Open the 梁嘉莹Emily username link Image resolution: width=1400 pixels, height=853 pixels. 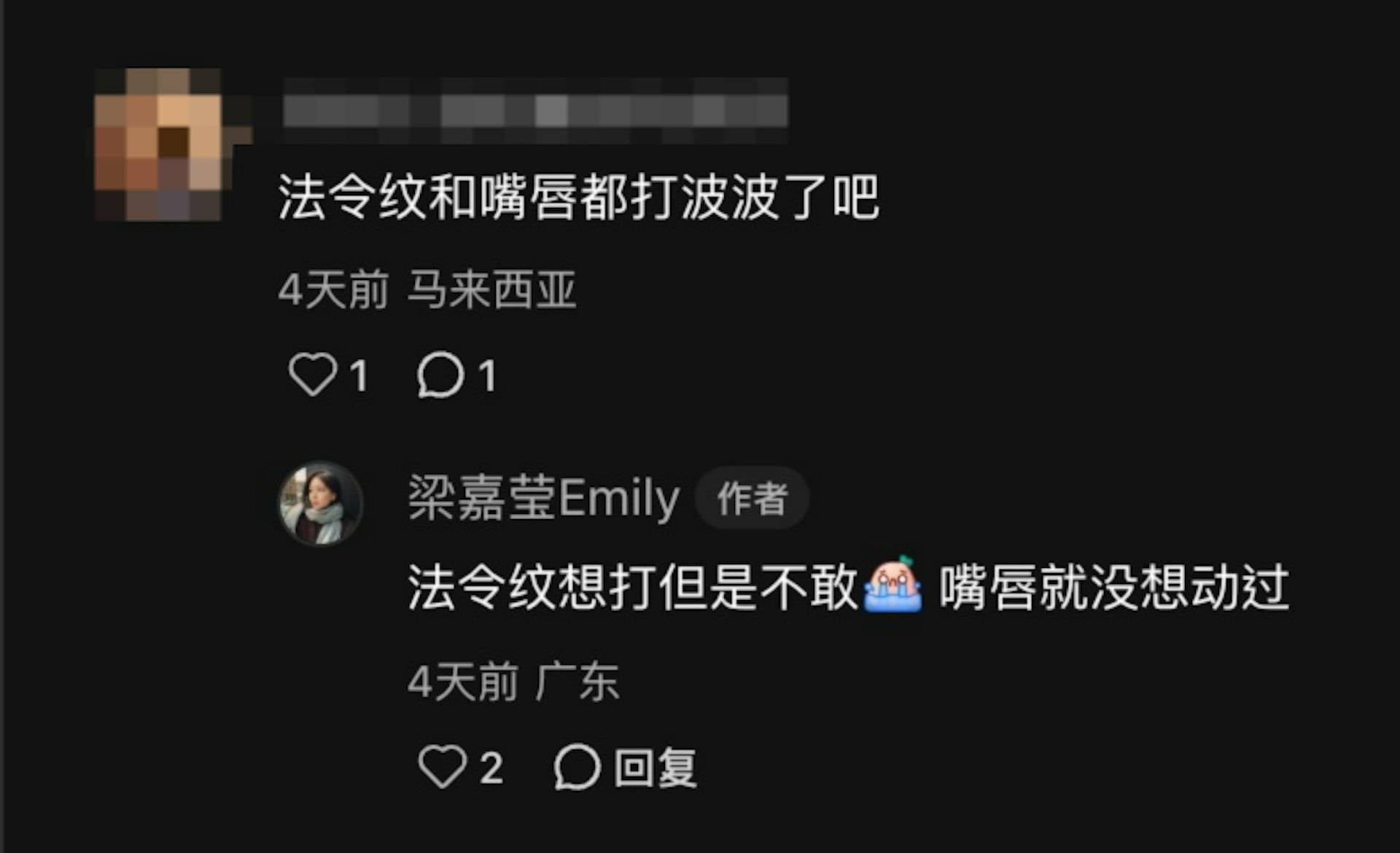[x=543, y=498]
